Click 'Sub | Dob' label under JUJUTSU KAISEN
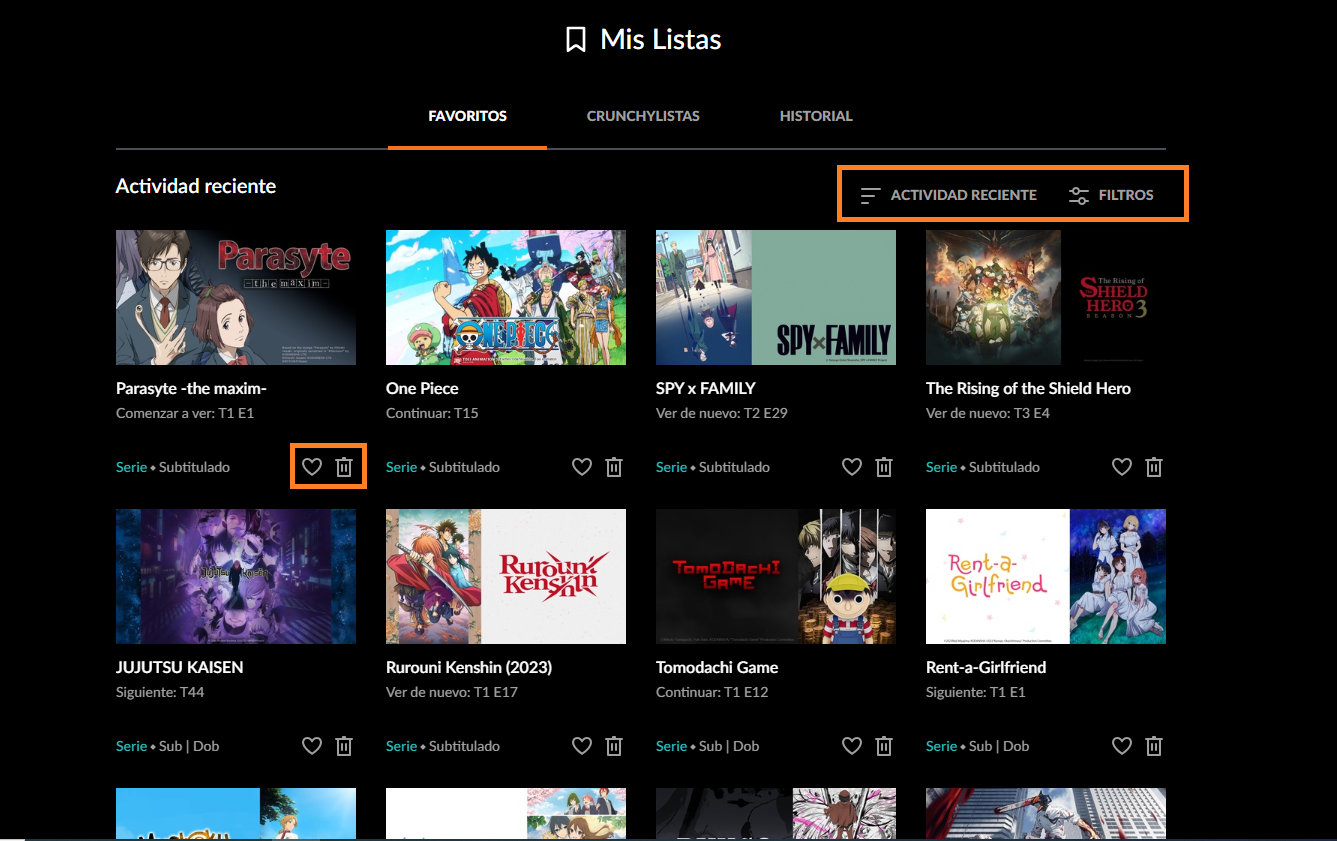Screen dimensions: 1337x841 click(x=189, y=746)
